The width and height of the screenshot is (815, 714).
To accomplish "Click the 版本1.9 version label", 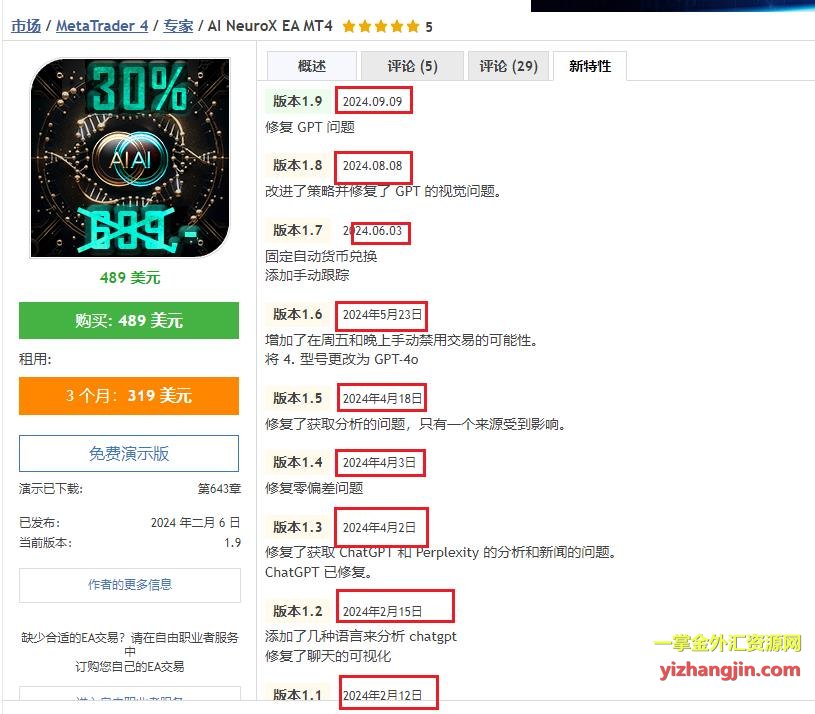I will tap(298, 101).
